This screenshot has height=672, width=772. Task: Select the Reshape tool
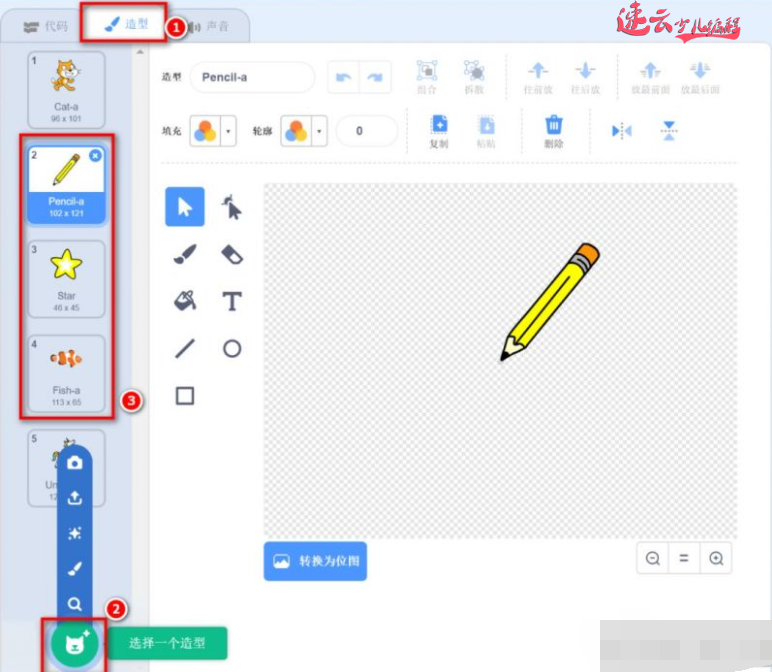click(232, 207)
